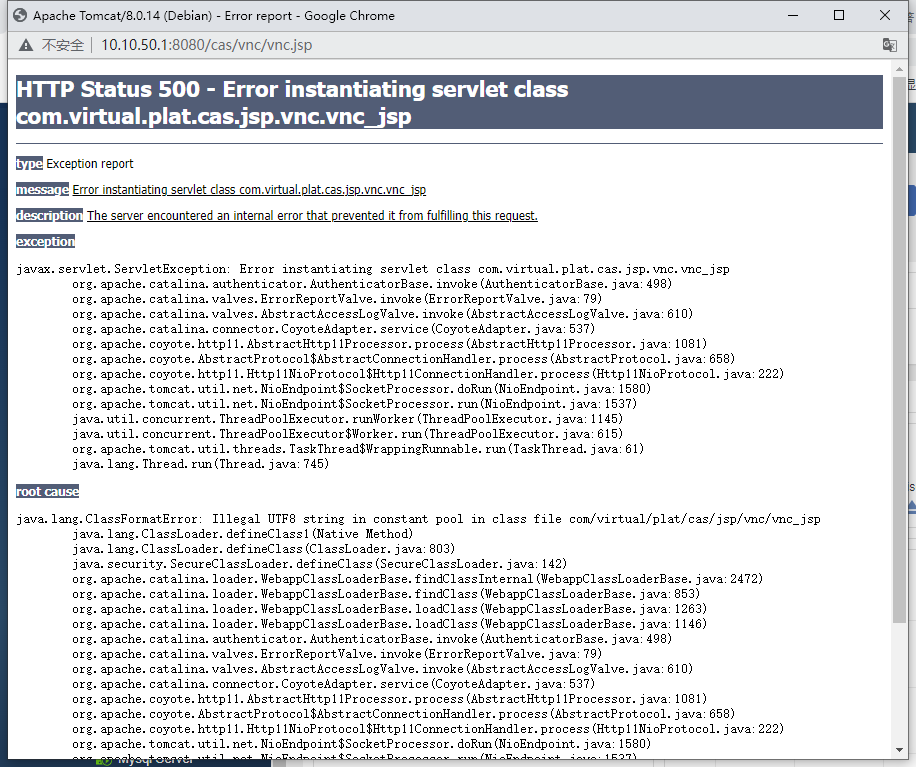This screenshot has height=767, width=916.
Task: Click 'ClassLoader.defineClass1(Native Method)' line
Action: pos(242,534)
